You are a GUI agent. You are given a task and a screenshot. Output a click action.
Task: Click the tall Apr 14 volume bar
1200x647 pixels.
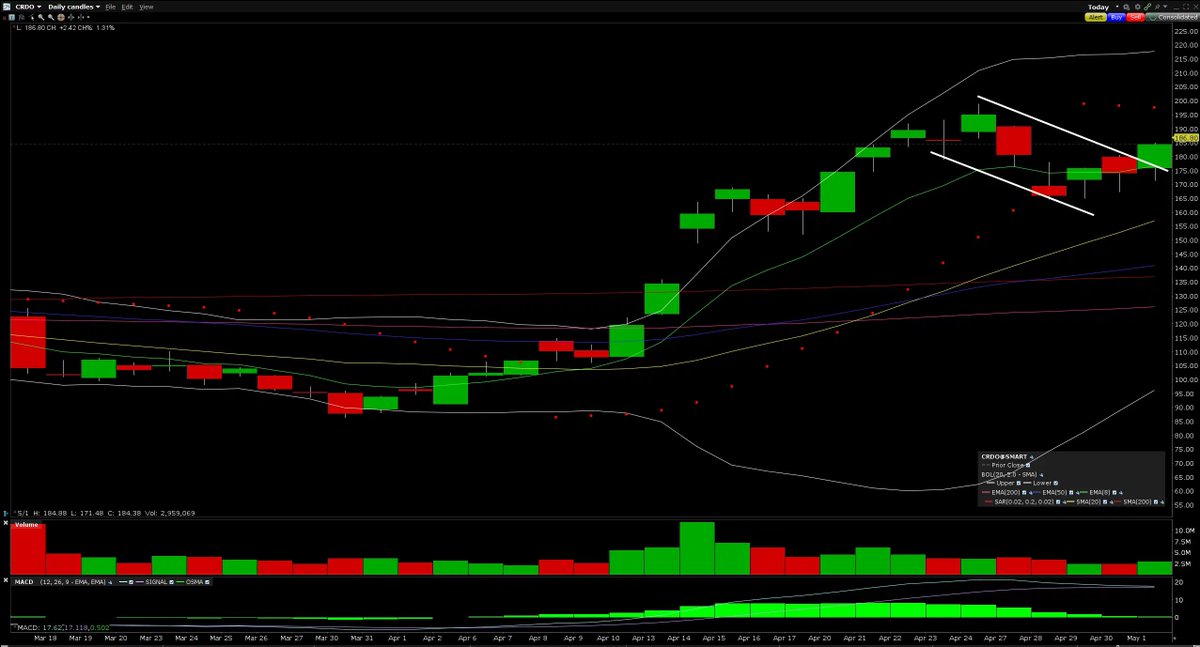coord(696,548)
